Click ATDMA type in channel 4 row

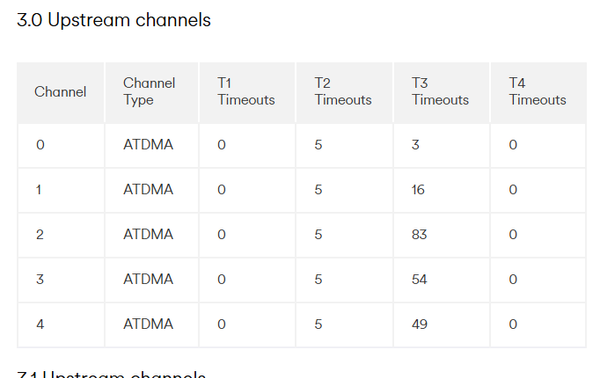click(148, 324)
